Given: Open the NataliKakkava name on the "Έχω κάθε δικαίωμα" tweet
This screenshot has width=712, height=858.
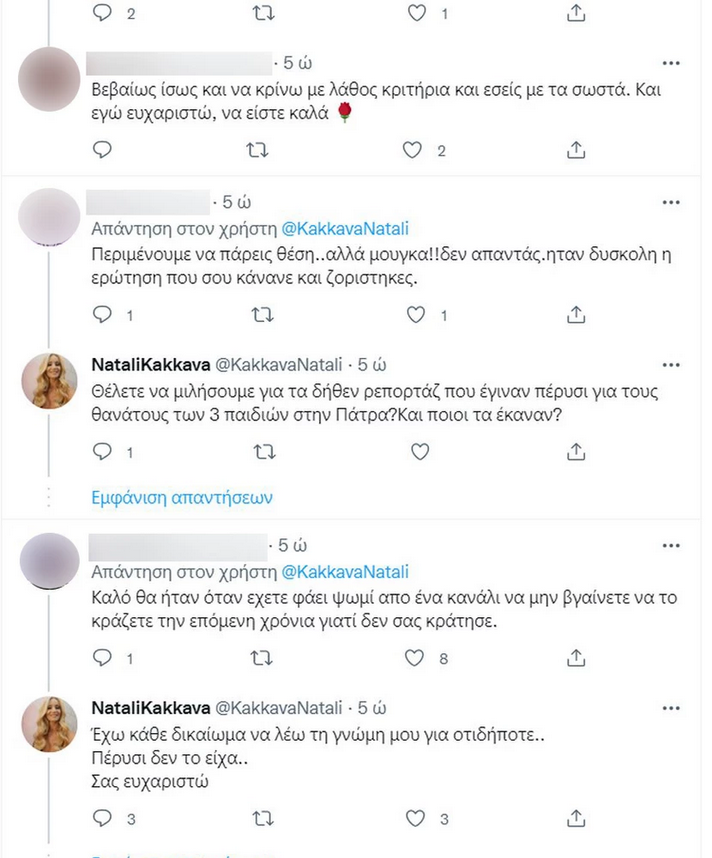Looking at the screenshot, I should pyautogui.click(x=147, y=707).
